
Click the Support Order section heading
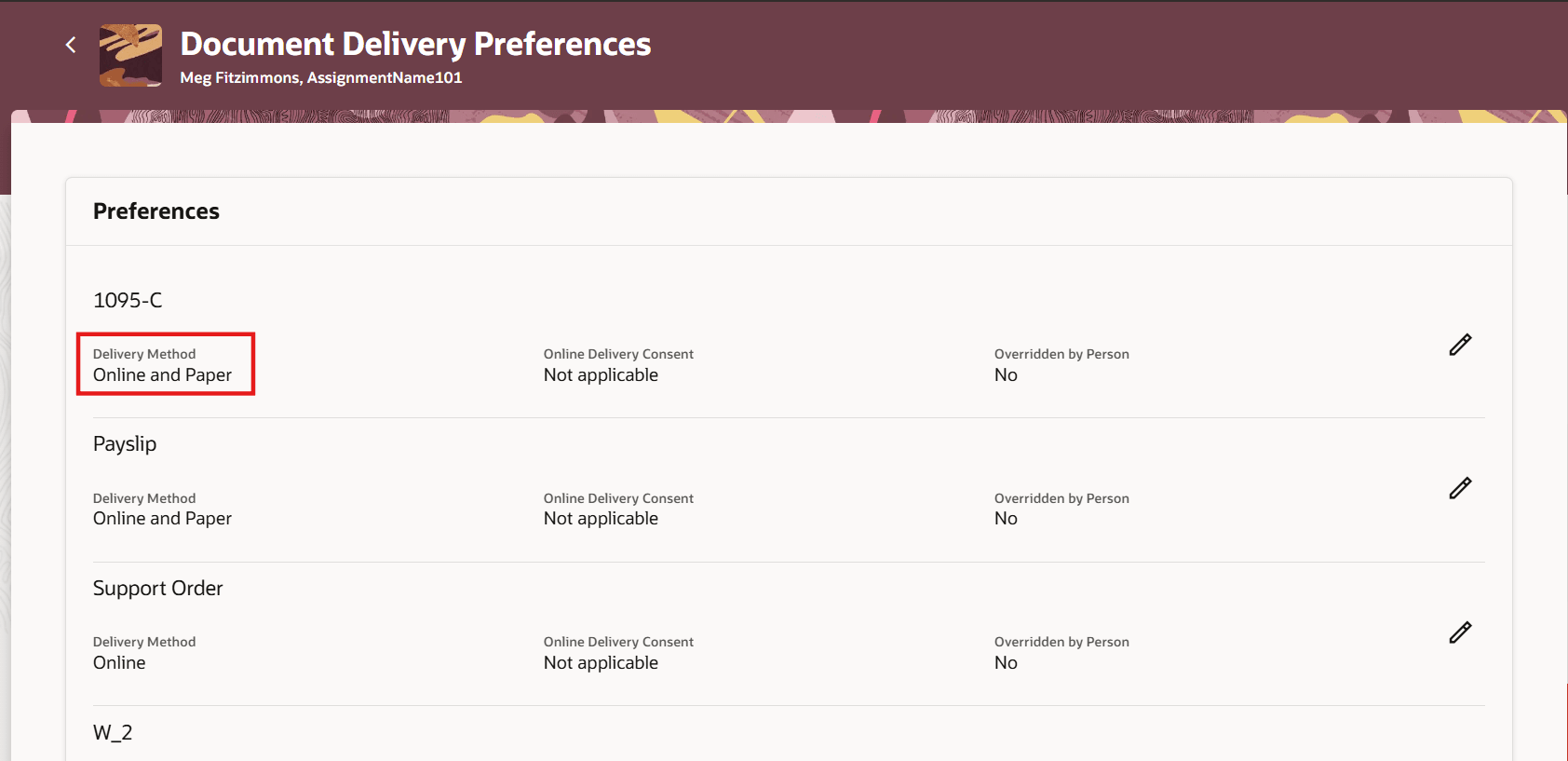(158, 589)
